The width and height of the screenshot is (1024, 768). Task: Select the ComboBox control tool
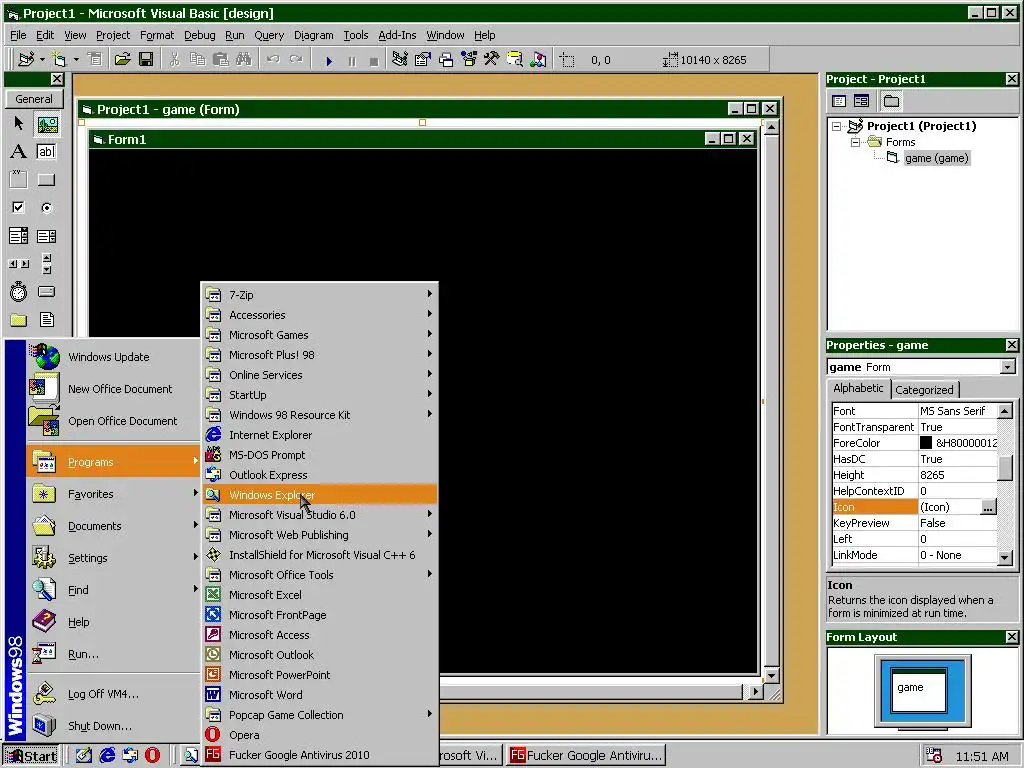point(18,236)
